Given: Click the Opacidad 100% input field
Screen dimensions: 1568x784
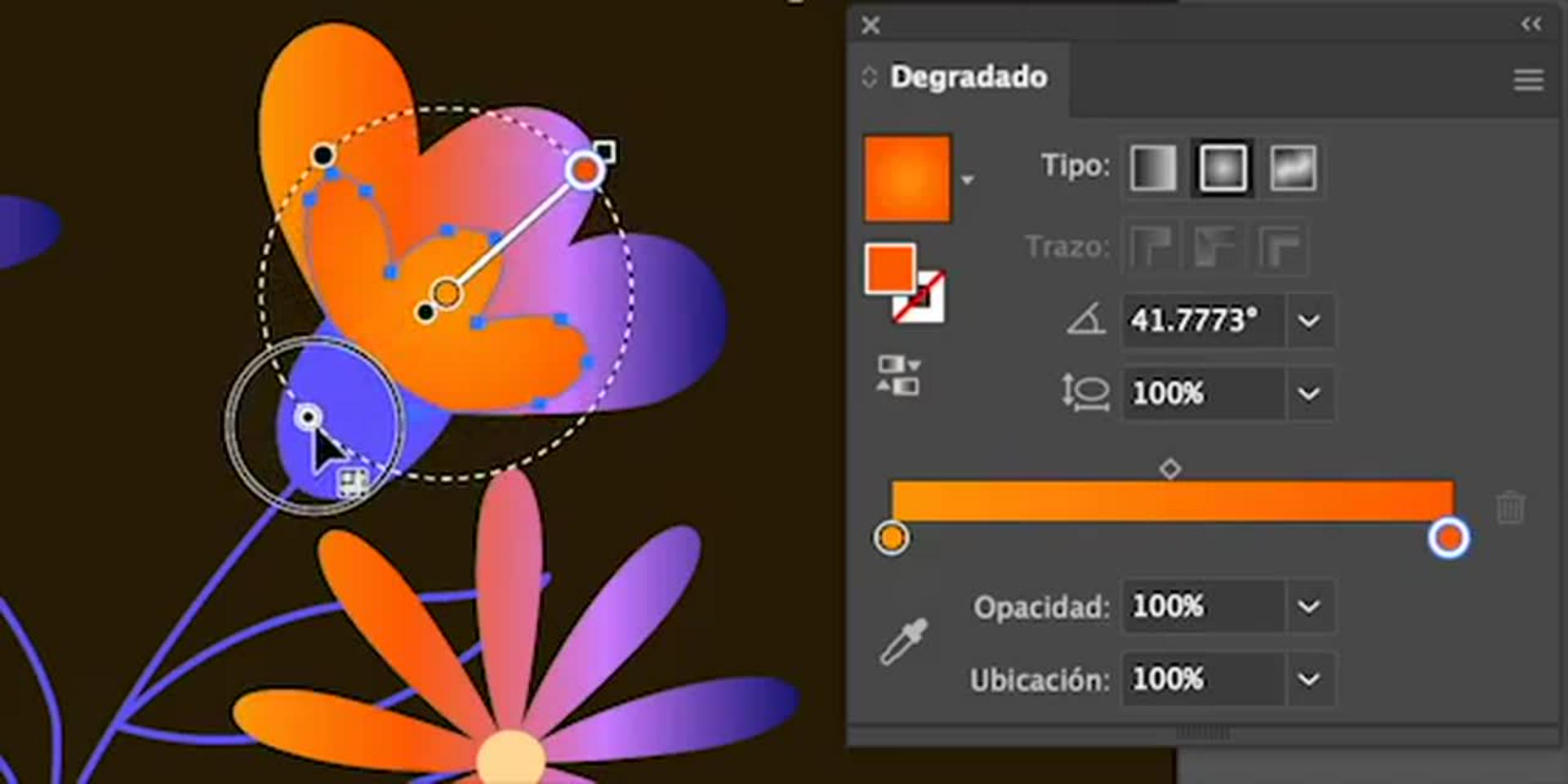Looking at the screenshot, I should tap(1202, 607).
